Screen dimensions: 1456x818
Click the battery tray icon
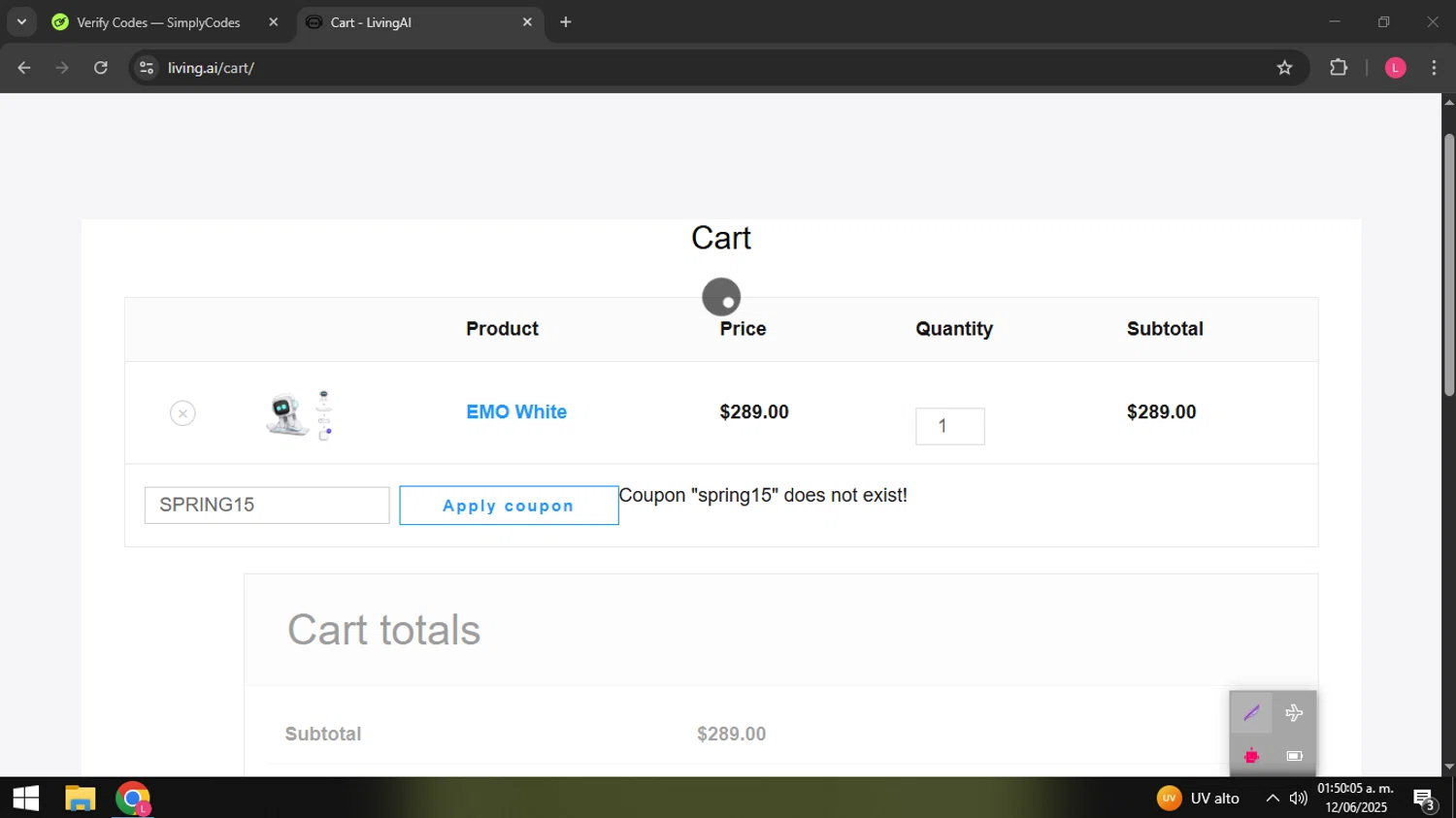pyautogui.click(x=1294, y=756)
